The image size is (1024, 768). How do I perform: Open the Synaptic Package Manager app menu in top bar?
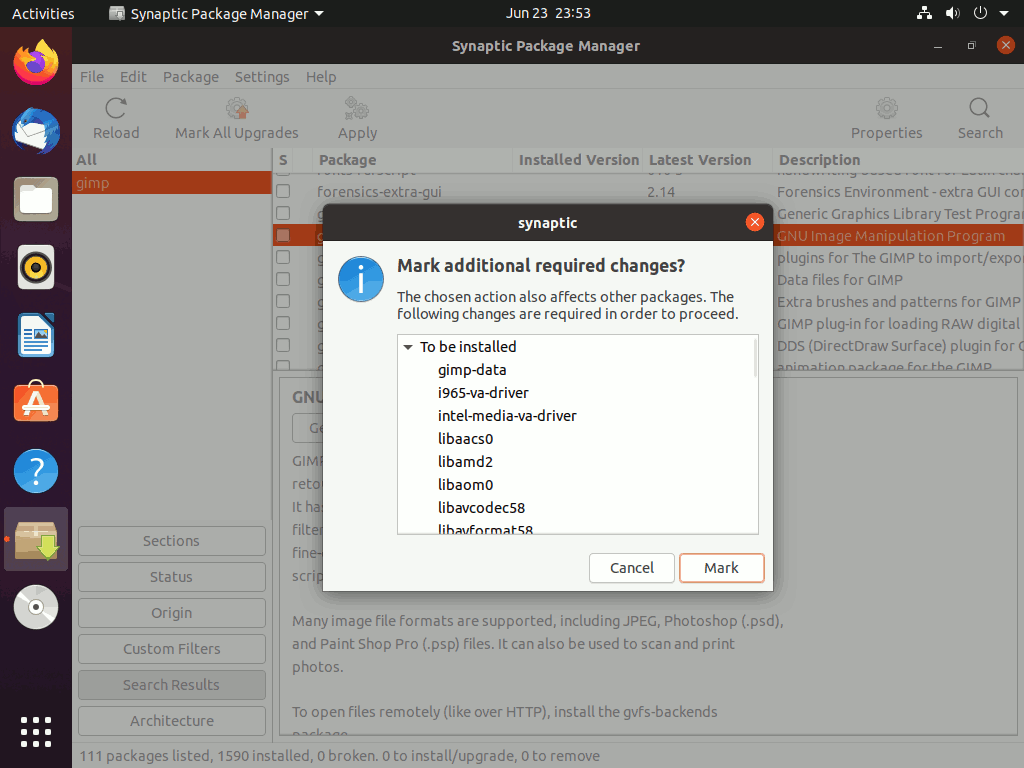pyautogui.click(x=216, y=13)
